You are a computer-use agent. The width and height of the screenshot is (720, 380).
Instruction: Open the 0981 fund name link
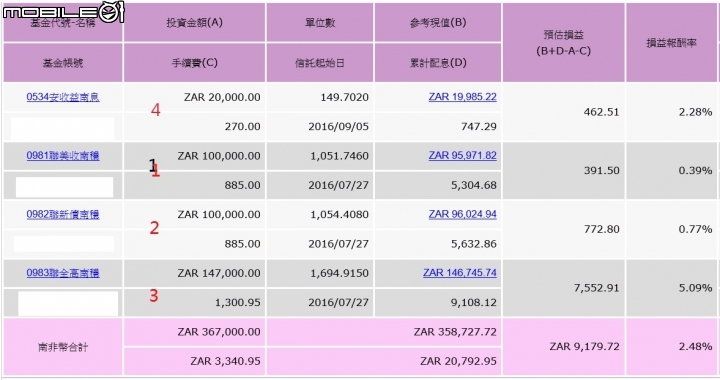click(x=63, y=156)
